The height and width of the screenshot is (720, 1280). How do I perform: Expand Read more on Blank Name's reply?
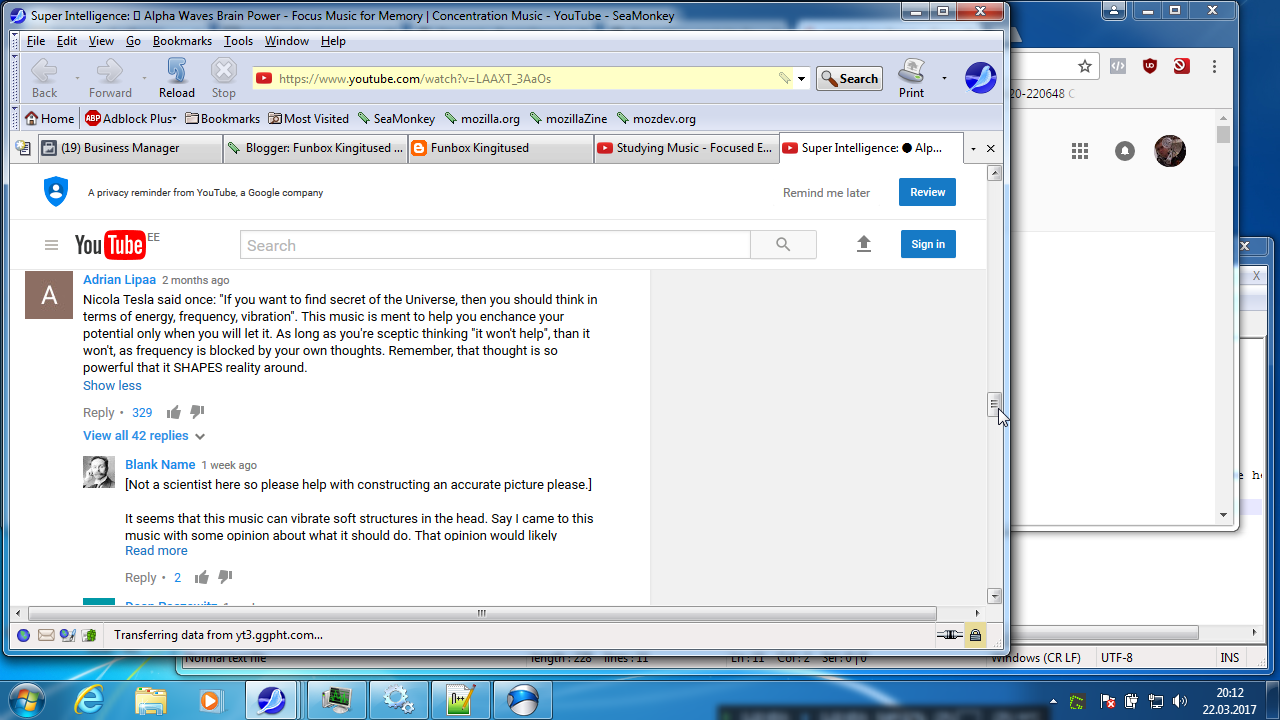point(156,551)
